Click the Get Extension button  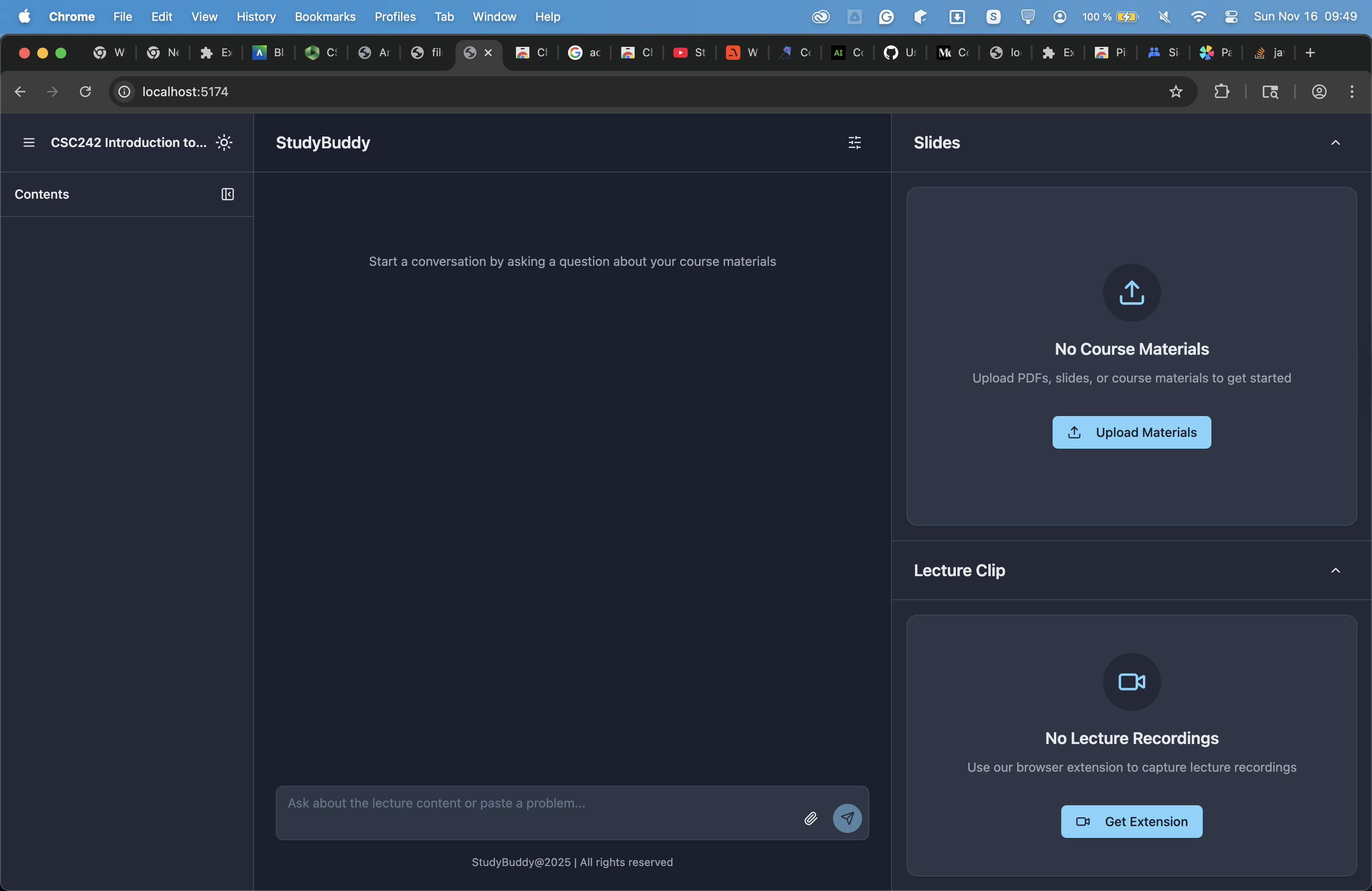point(1131,821)
